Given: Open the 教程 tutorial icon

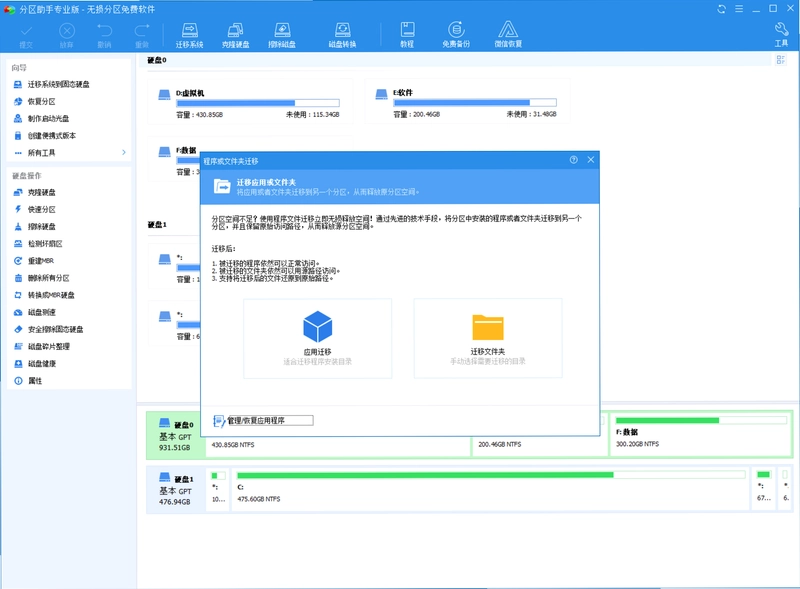Looking at the screenshot, I should 407,35.
